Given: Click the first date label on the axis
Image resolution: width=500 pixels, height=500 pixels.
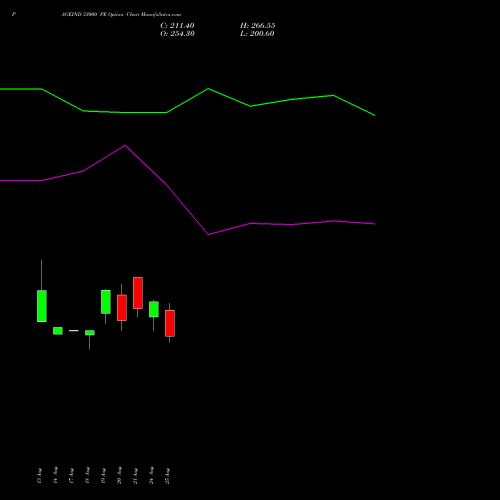Looking at the screenshot, I should point(39,475).
